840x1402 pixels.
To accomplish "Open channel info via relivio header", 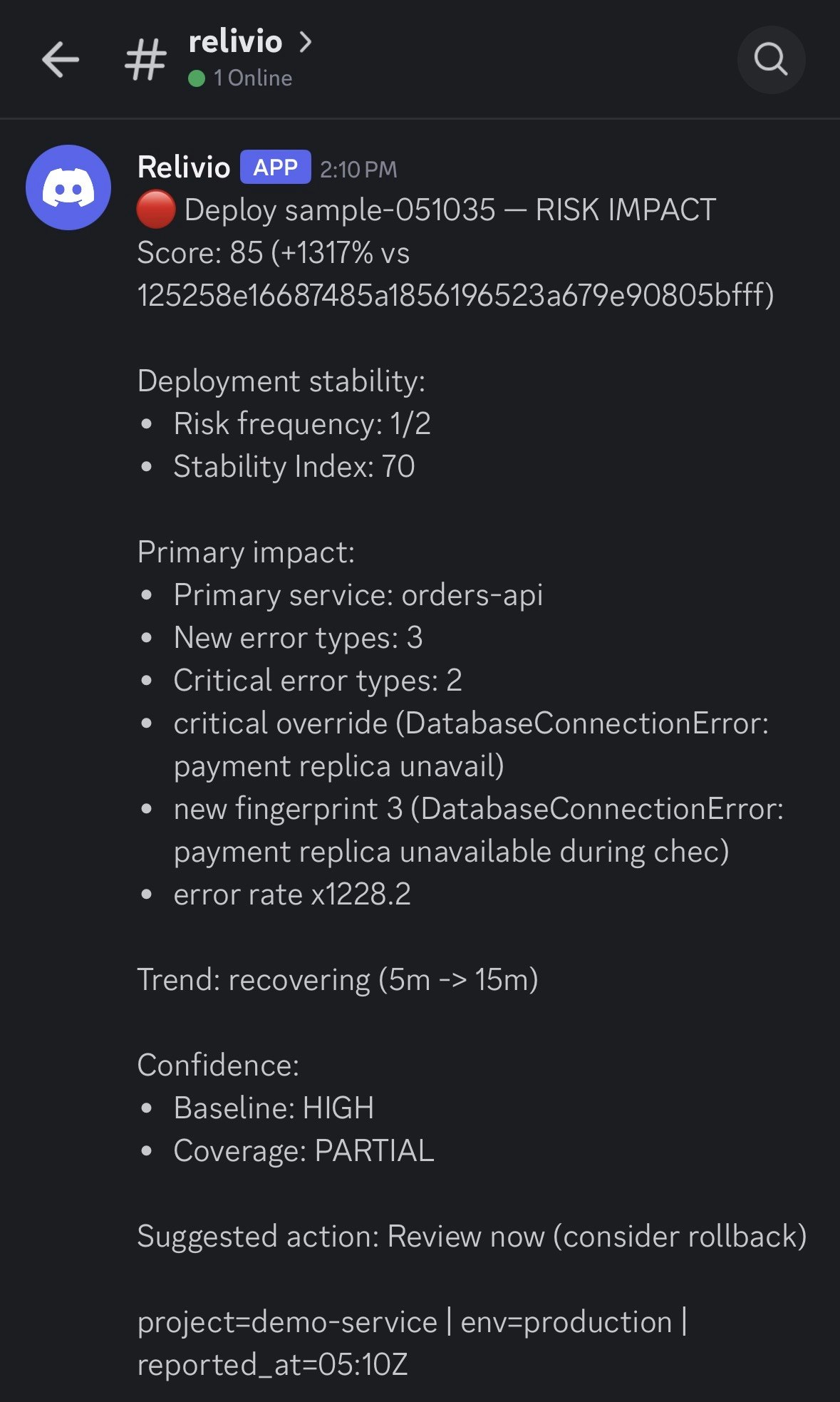I will click(235, 43).
